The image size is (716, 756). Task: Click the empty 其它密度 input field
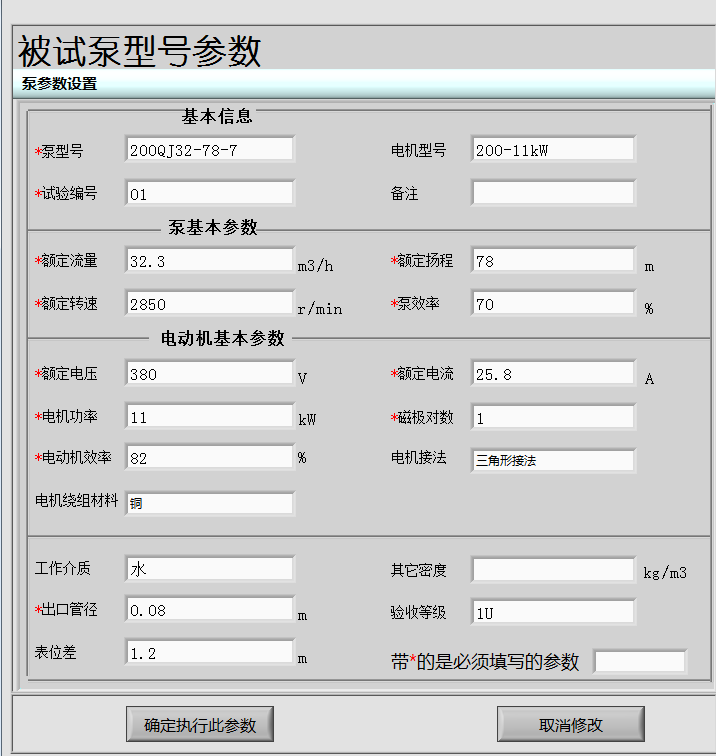(553, 570)
